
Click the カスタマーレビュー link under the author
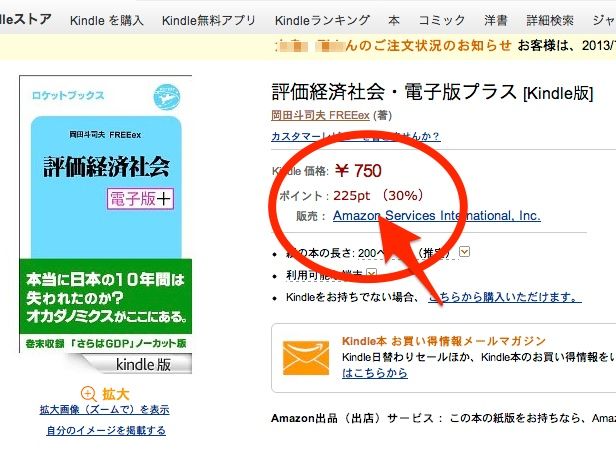[356, 136]
